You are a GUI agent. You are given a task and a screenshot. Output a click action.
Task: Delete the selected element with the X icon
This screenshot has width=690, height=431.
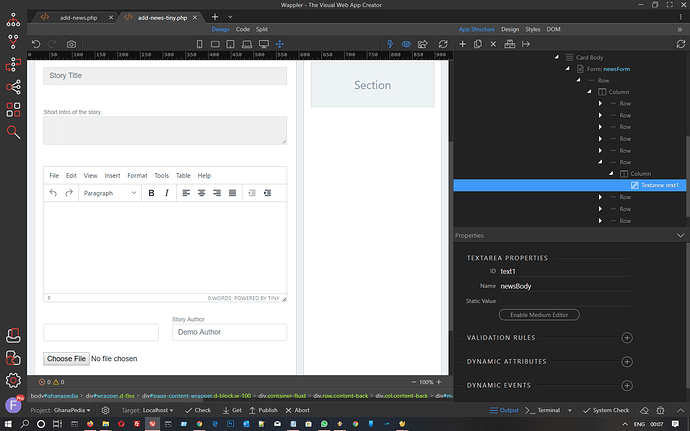pos(493,45)
